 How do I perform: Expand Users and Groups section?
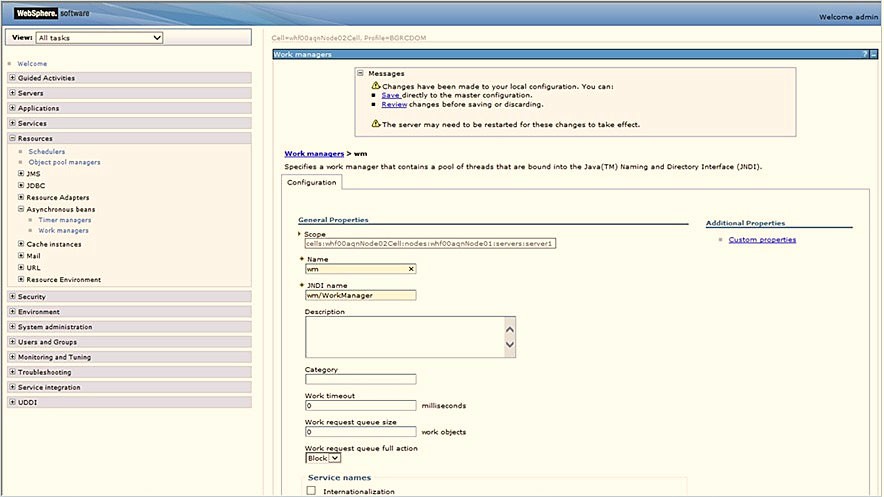[x=12, y=342]
